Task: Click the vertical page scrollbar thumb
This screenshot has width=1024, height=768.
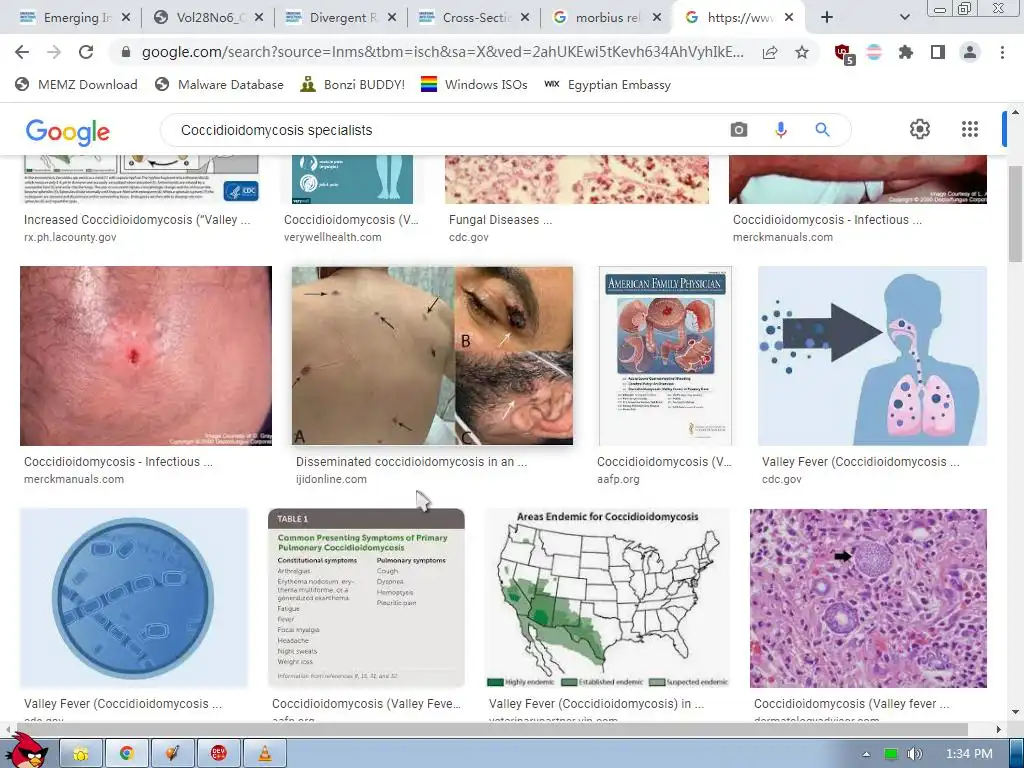Action: (x=1015, y=214)
